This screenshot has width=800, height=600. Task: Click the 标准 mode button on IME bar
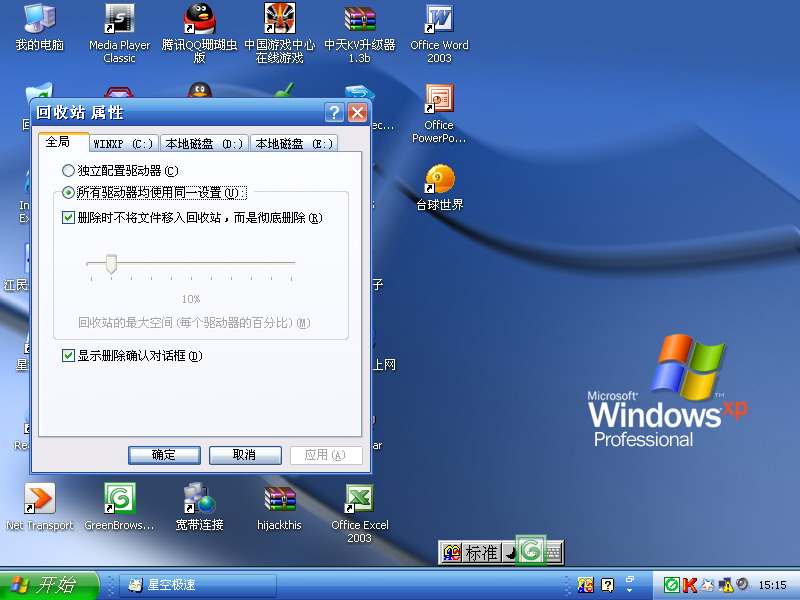click(x=481, y=553)
